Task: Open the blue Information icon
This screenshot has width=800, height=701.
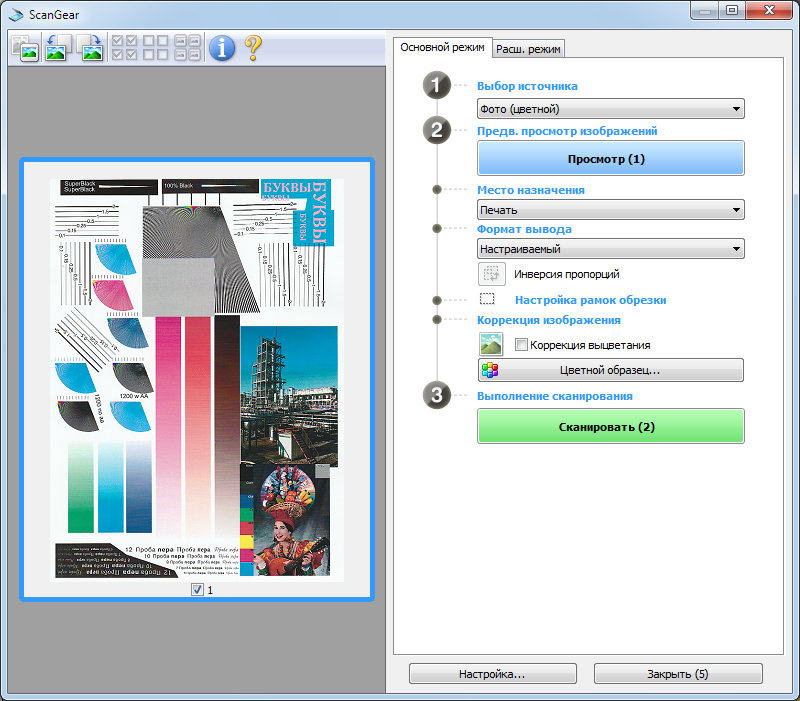Action: pyautogui.click(x=222, y=48)
